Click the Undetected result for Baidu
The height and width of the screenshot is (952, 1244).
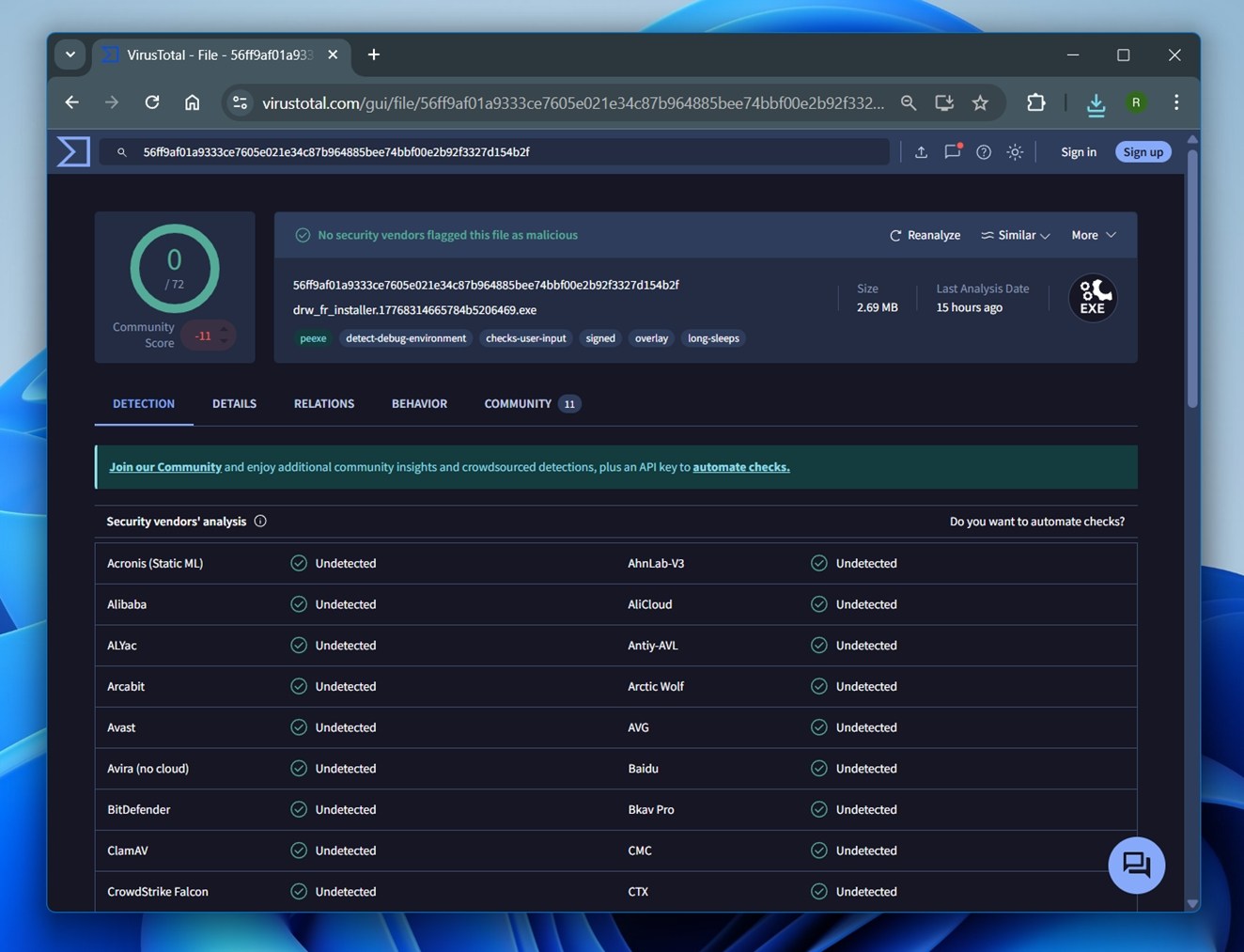[866, 769]
